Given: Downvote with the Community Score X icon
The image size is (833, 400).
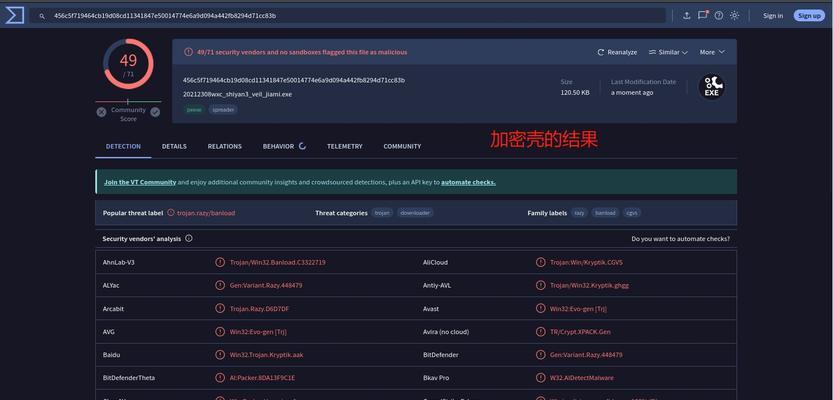Looking at the screenshot, I should (x=101, y=112).
